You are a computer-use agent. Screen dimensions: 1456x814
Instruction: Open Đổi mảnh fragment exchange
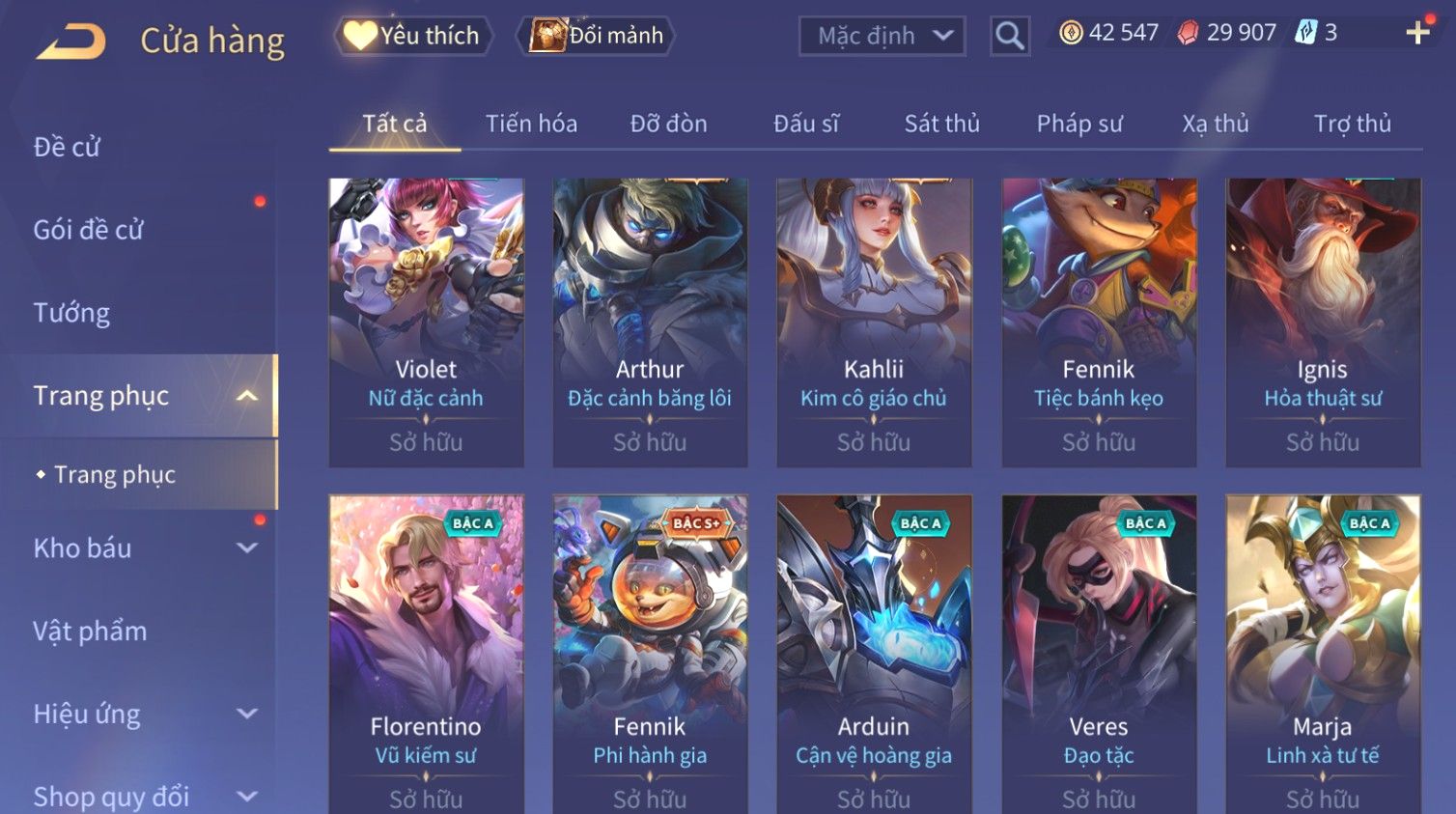coord(597,36)
